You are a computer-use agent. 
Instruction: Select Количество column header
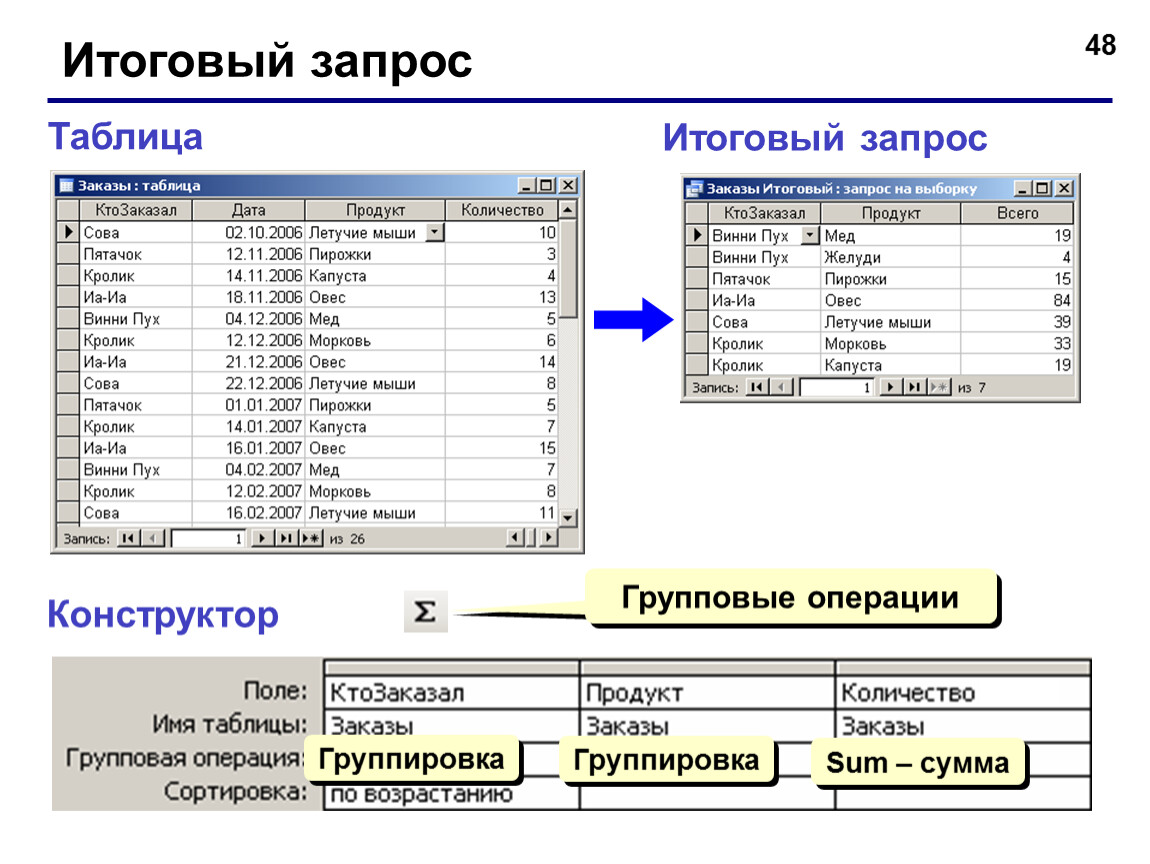click(502, 210)
